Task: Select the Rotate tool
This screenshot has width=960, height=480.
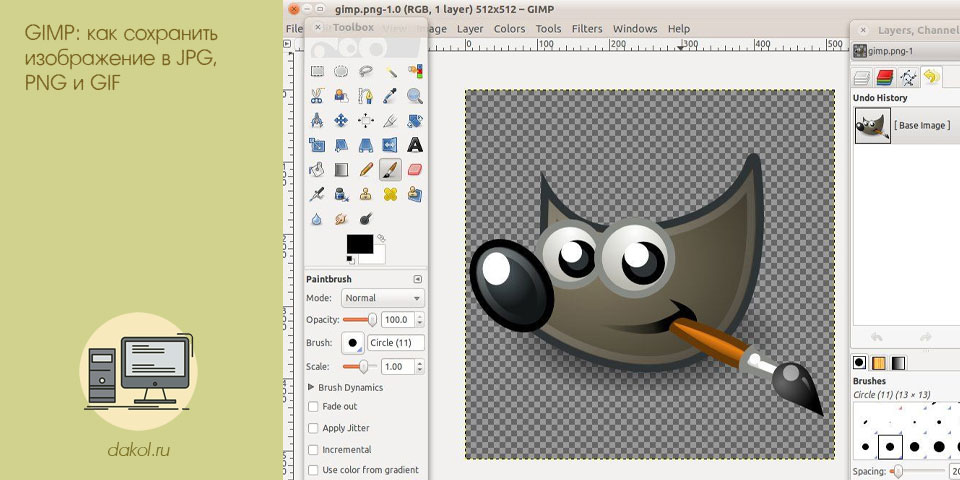Action: click(x=415, y=121)
